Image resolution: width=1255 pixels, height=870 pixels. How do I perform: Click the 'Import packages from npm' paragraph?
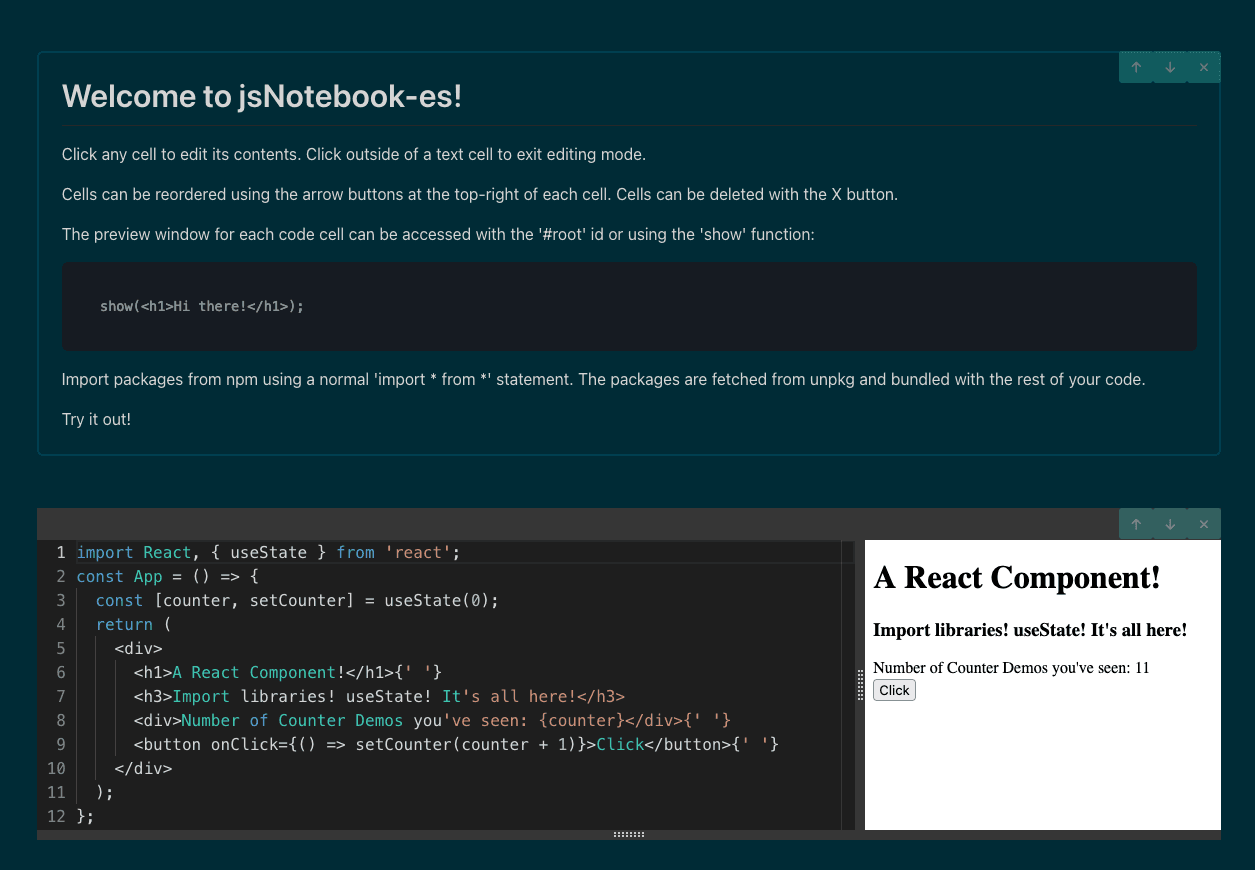603,380
